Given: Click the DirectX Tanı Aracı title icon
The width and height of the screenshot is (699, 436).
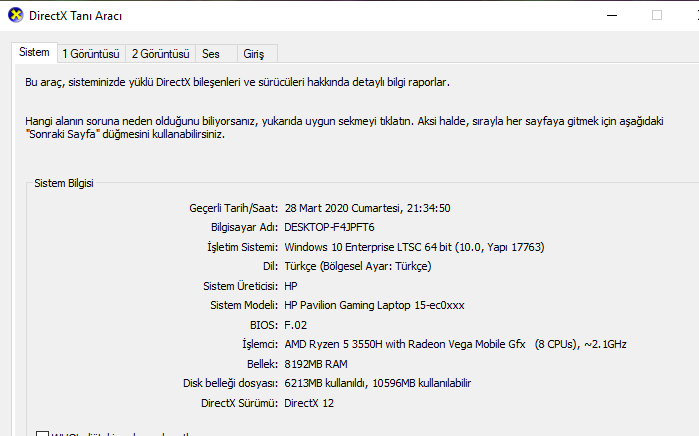Looking at the screenshot, I should coord(16,15).
